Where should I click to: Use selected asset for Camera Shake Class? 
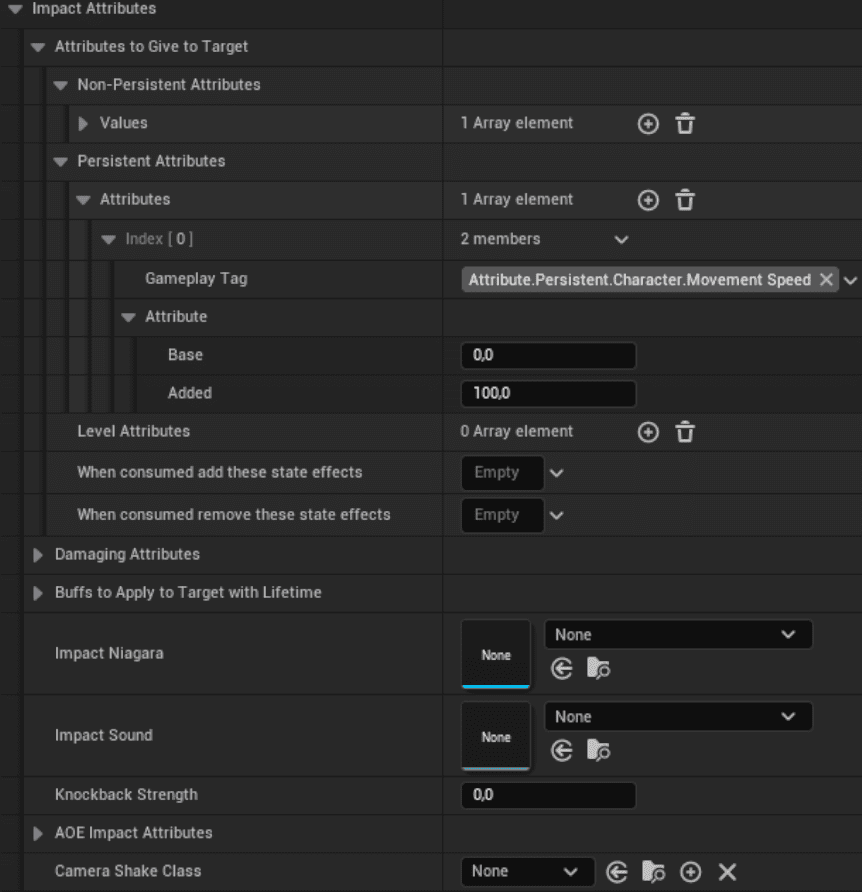click(617, 872)
